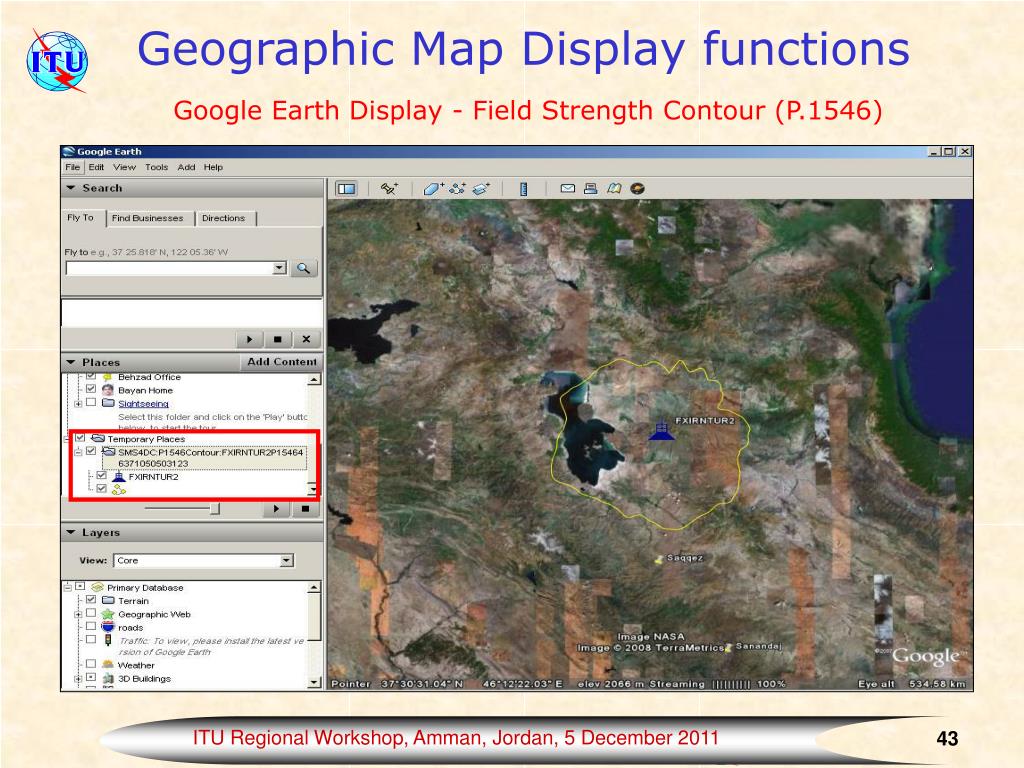Uncheck the FXIRNTUR2 placemark checkbox

point(101,476)
